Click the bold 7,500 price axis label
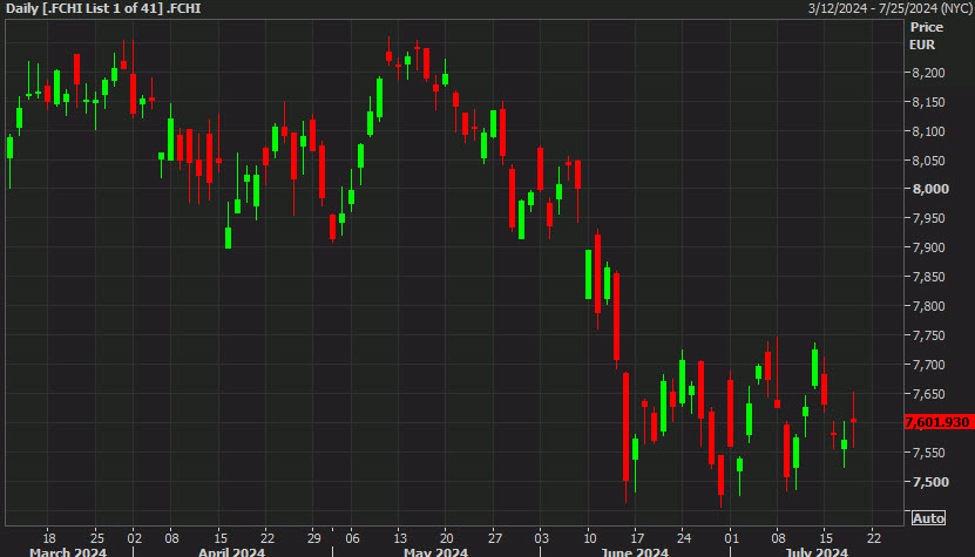Viewport: 975px width, 557px height. tap(930, 482)
